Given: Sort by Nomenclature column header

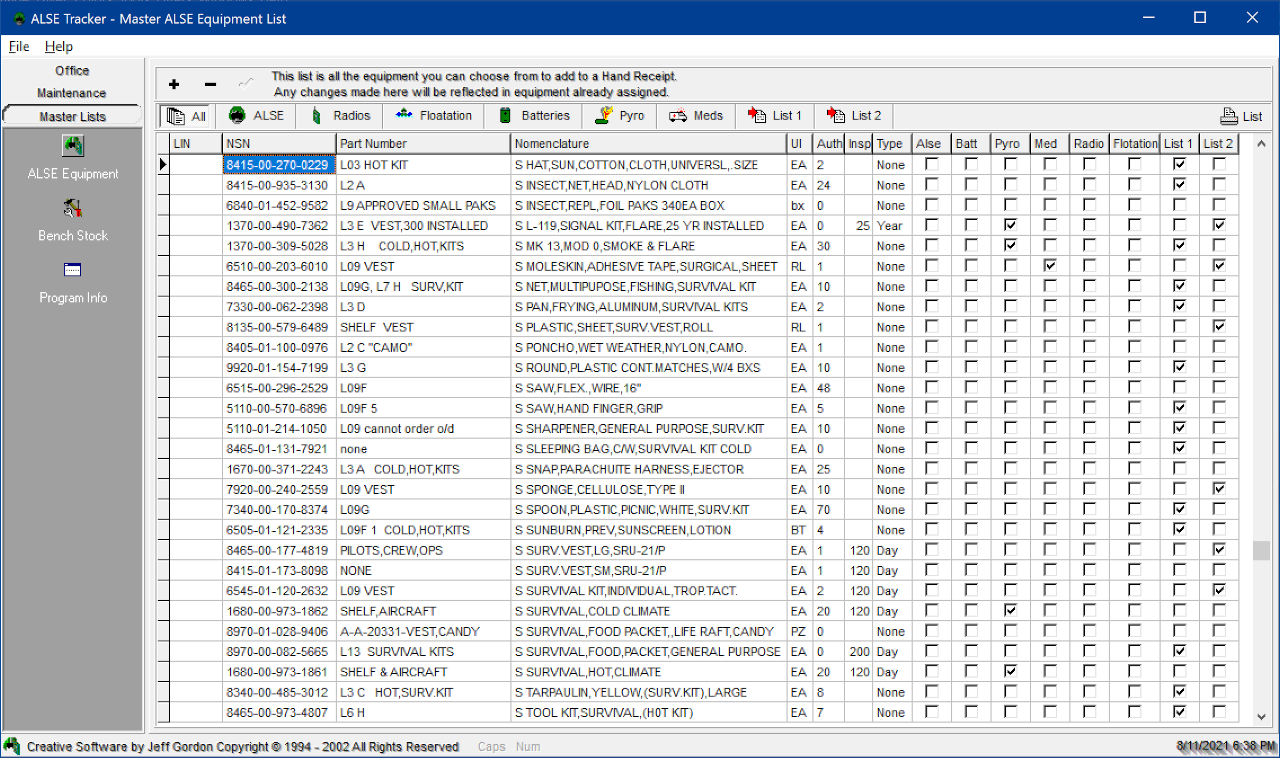Looking at the screenshot, I should tap(648, 144).
